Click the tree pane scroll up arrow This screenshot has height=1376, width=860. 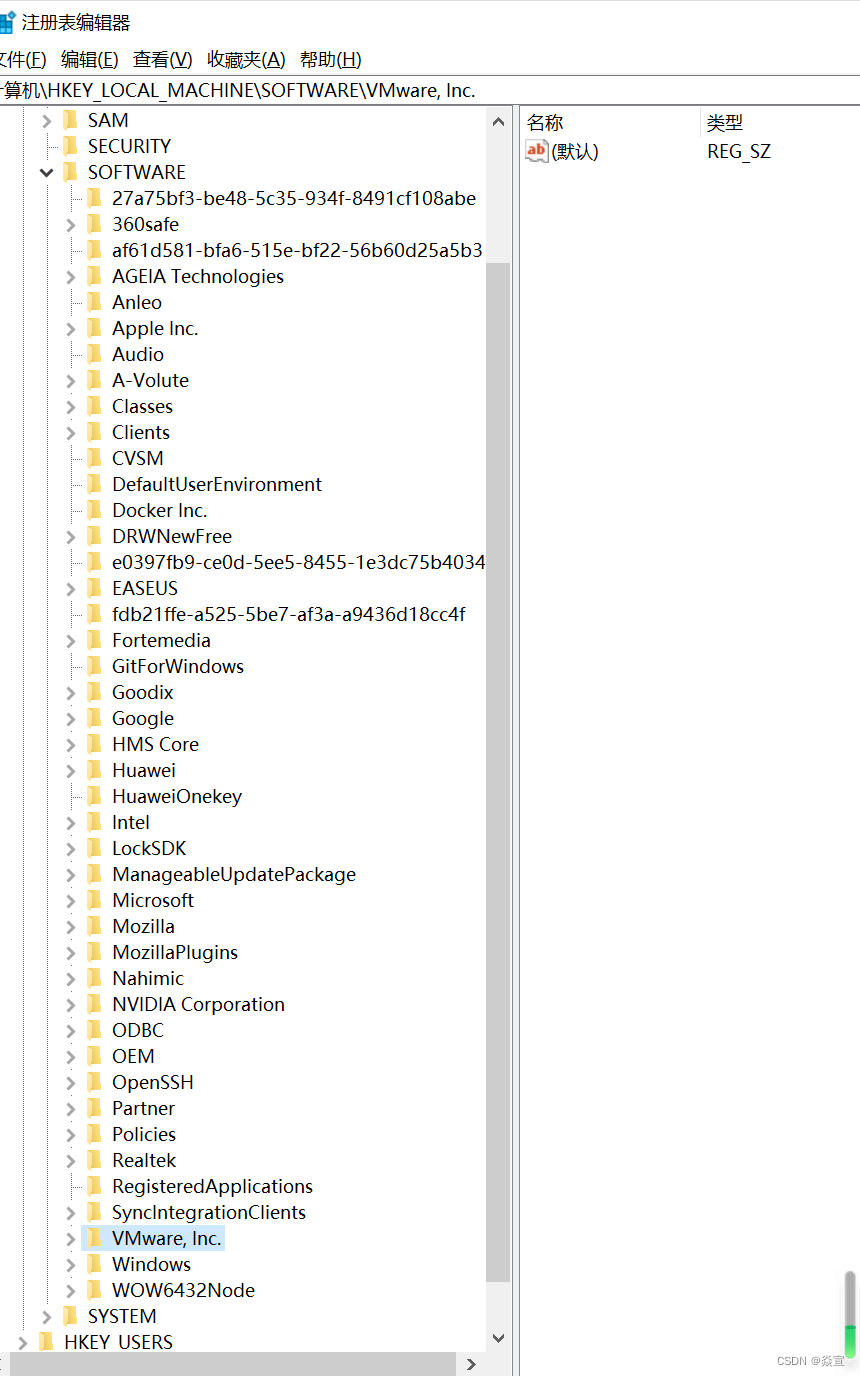pos(498,121)
